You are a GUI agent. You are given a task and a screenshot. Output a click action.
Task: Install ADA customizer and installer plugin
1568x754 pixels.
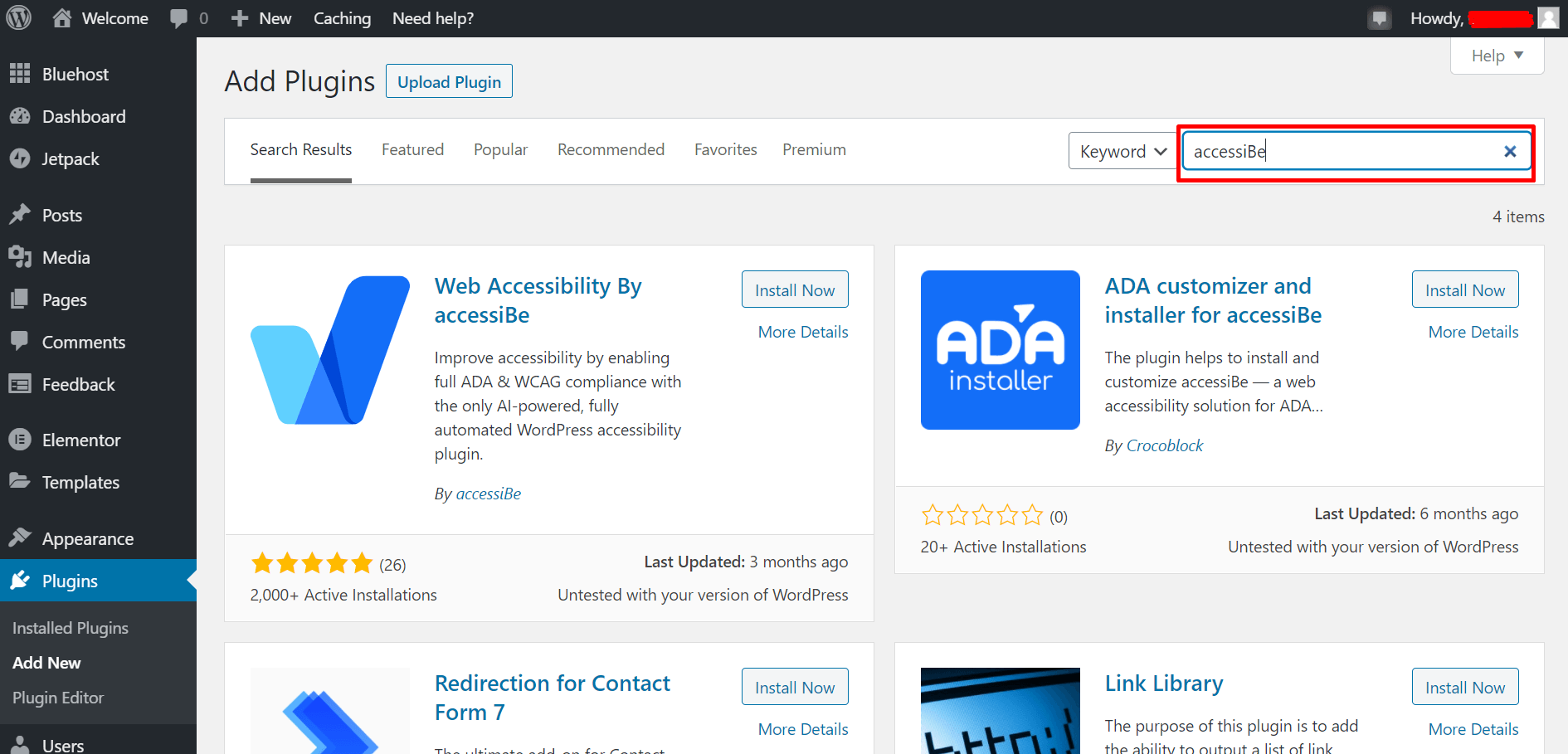pyautogui.click(x=1465, y=289)
